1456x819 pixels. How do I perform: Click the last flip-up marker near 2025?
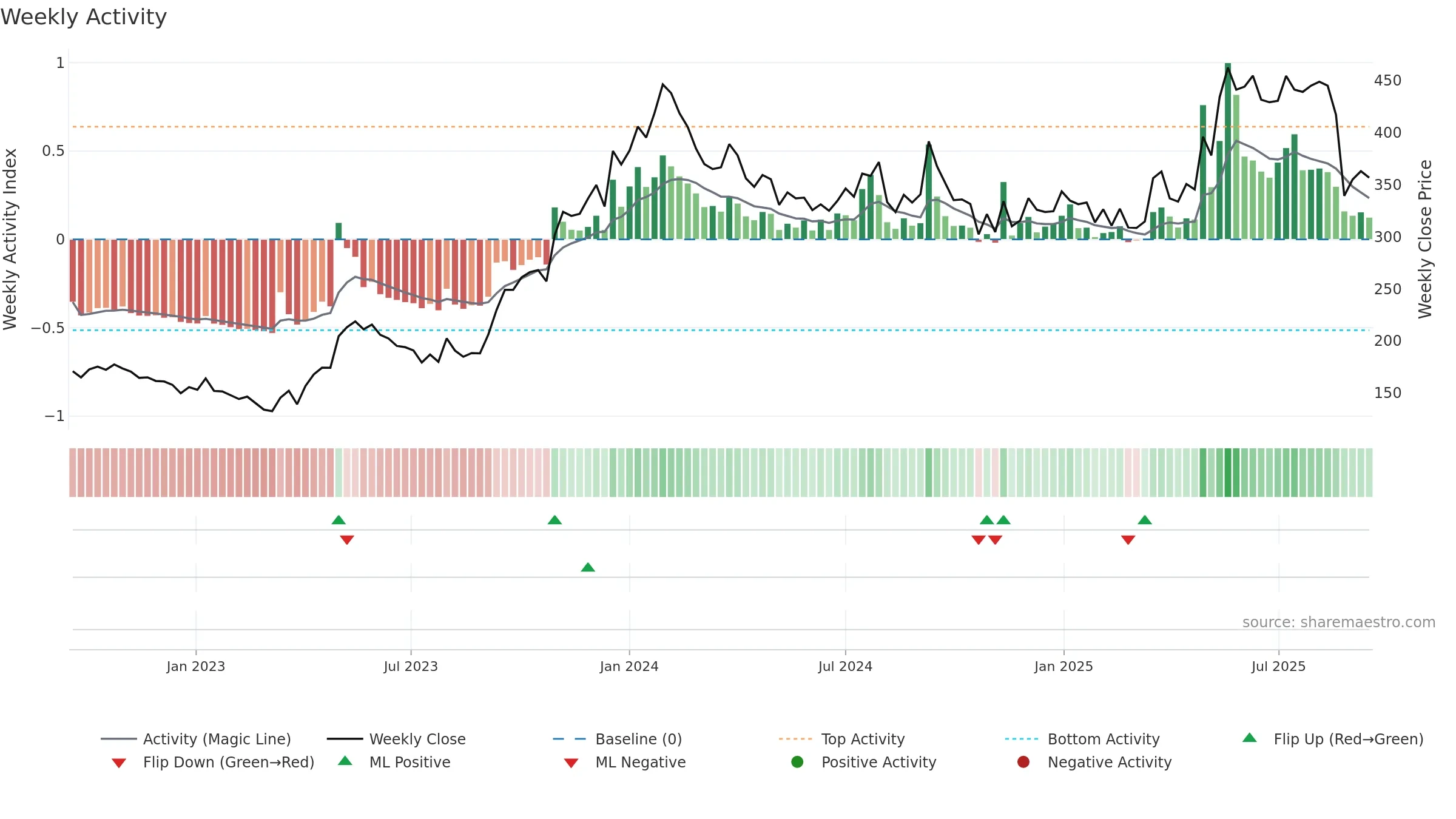pos(1145,520)
